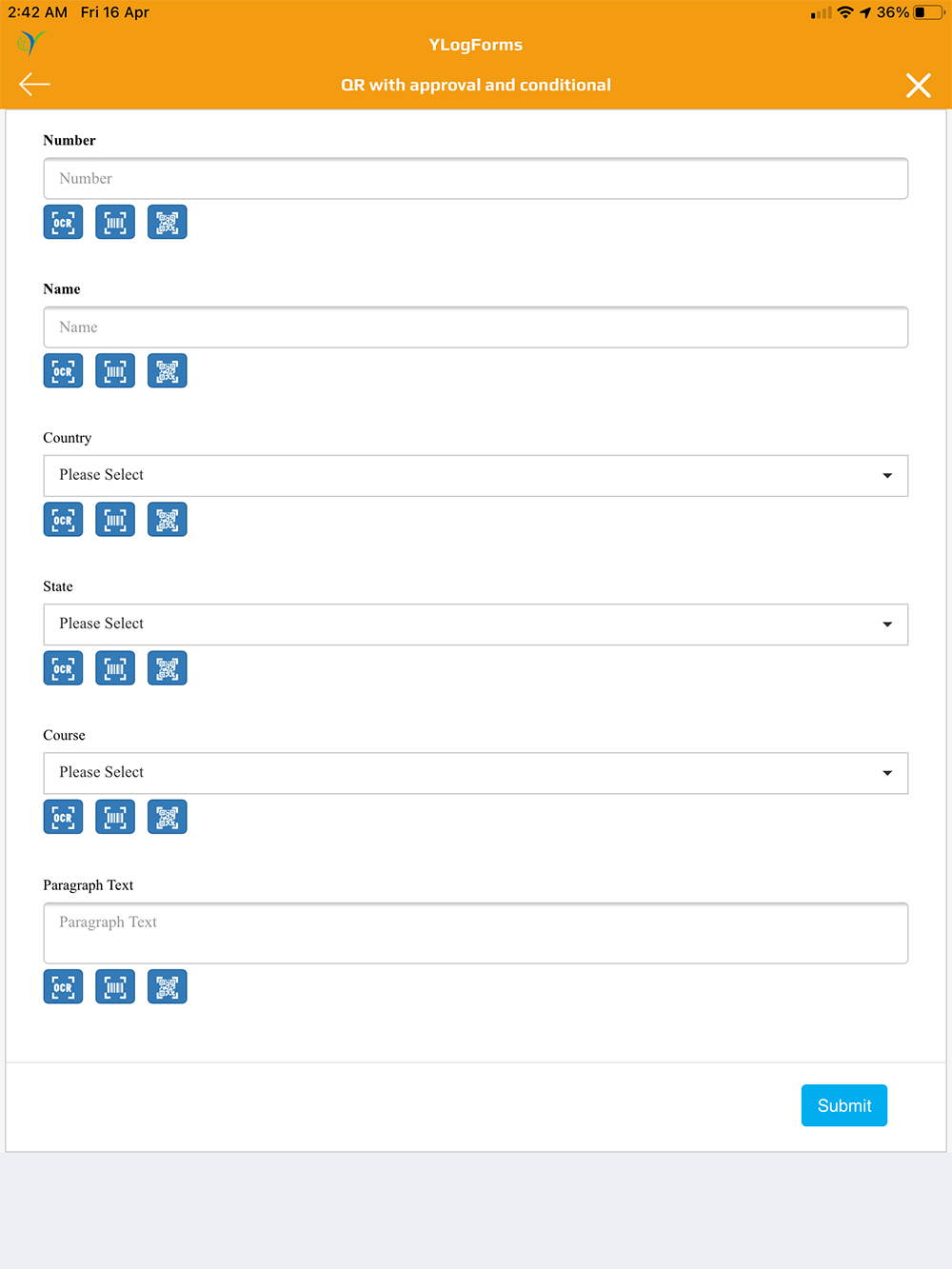Click the Submit button
This screenshot has width=952, height=1269.
click(844, 1105)
